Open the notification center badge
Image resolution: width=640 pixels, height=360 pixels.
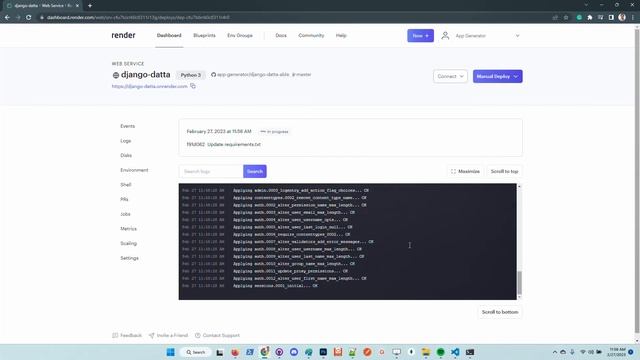631,352
